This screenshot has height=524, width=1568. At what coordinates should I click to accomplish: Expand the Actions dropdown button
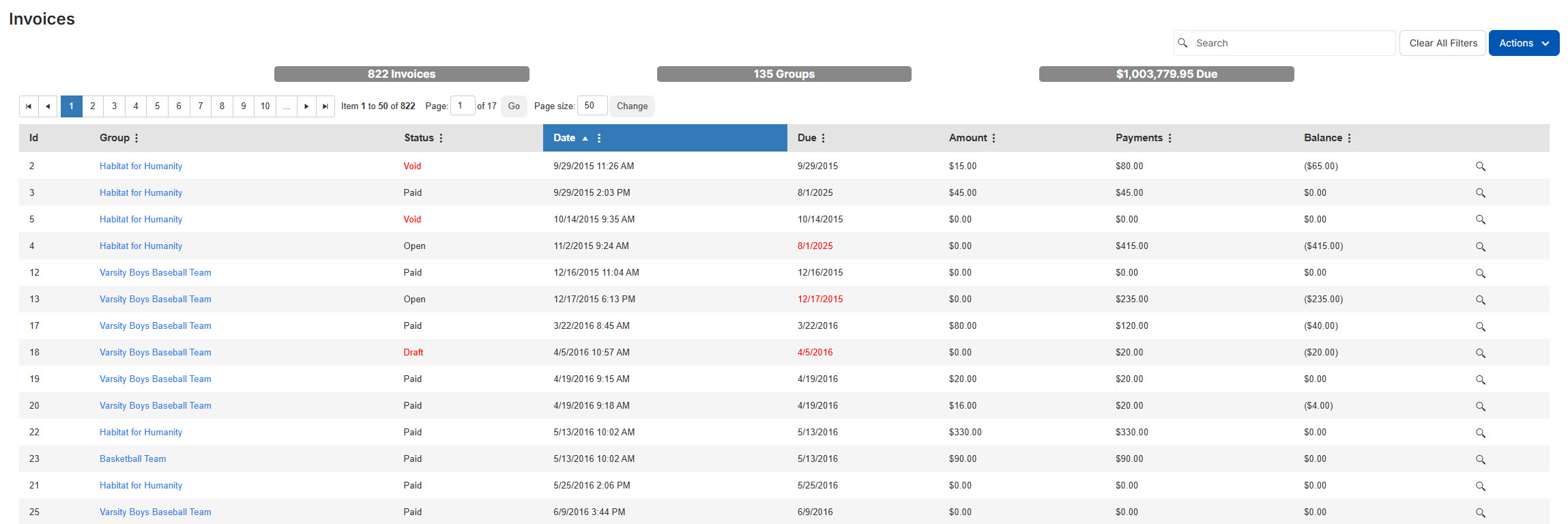click(1524, 43)
